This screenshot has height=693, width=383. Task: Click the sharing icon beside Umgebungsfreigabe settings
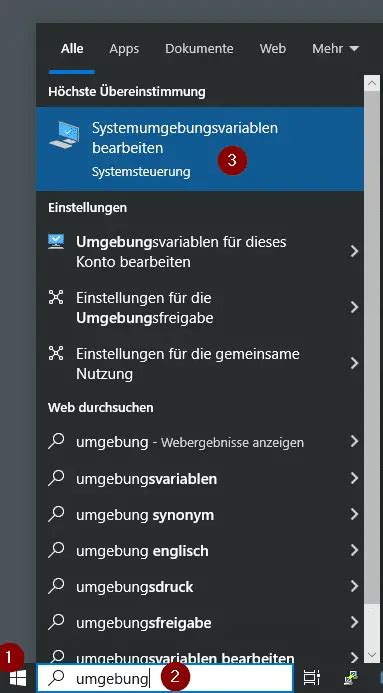tap(56, 297)
